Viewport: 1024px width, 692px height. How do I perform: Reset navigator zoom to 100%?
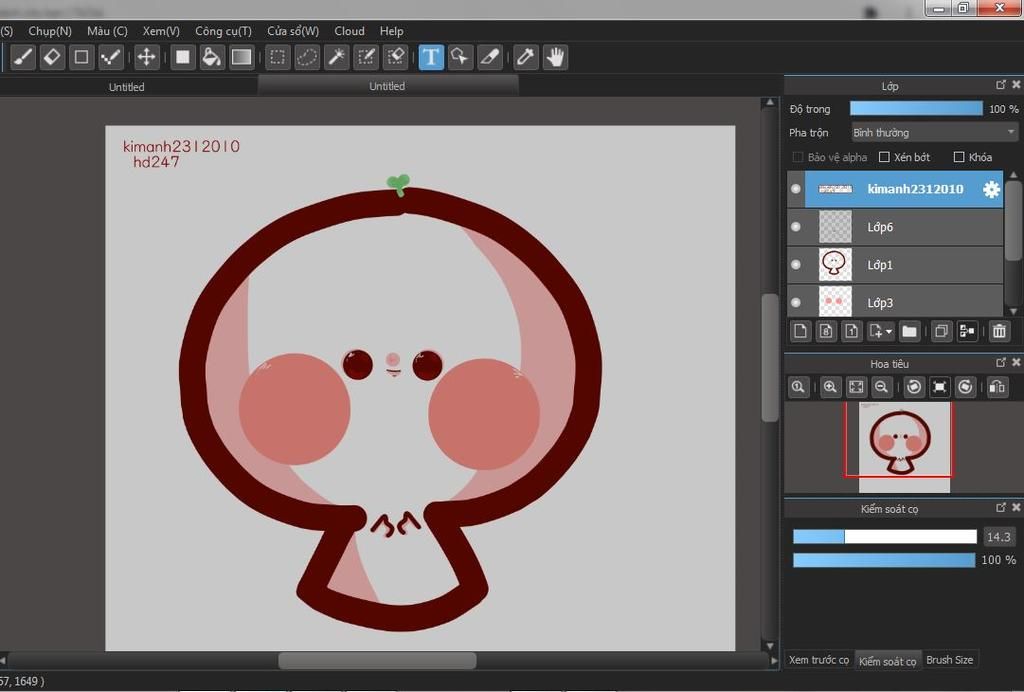point(798,387)
